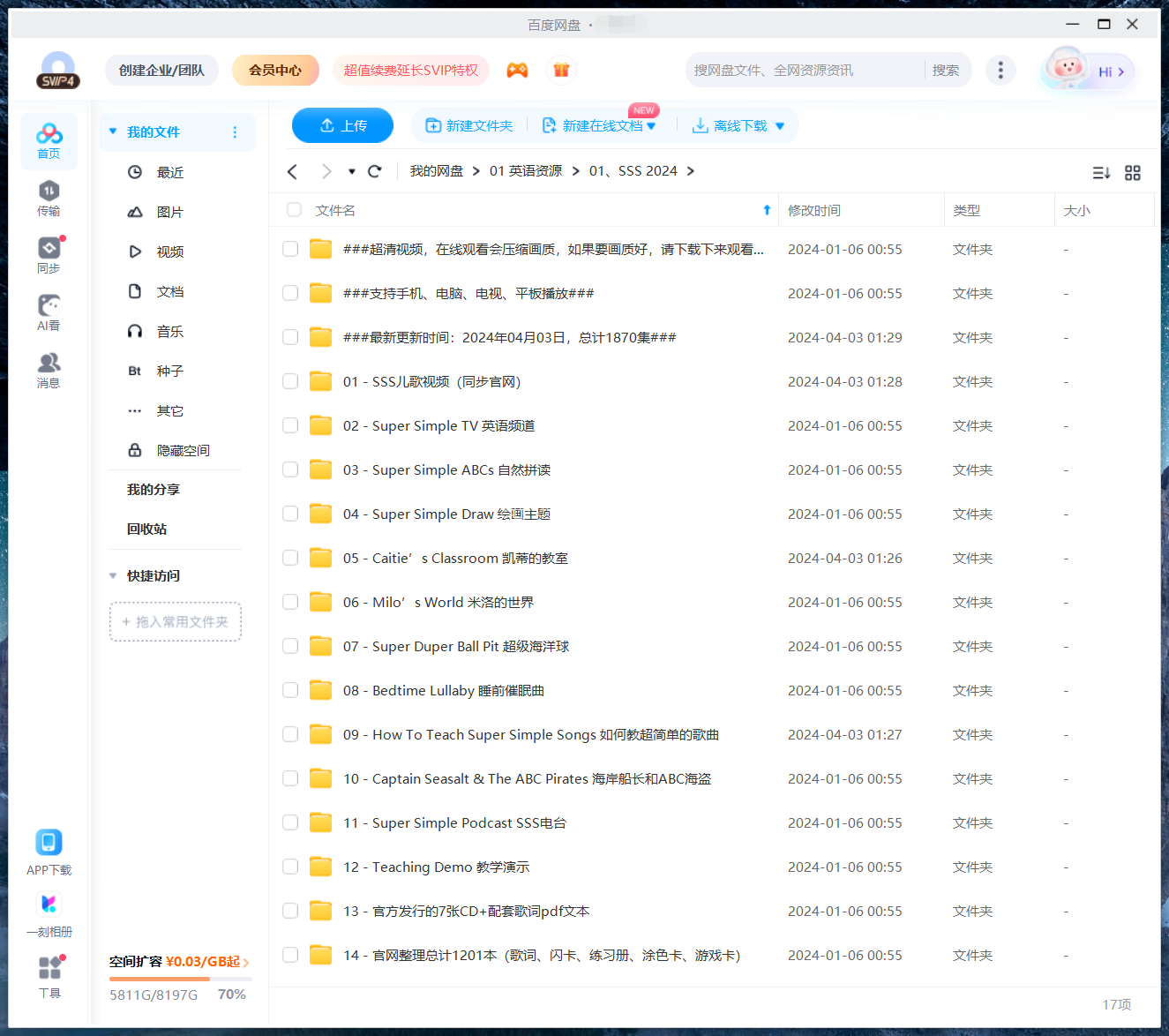The width and height of the screenshot is (1169, 1036).
Task: Expand chevron after 我的网盘 breadcrumb
Action: (476, 171)
